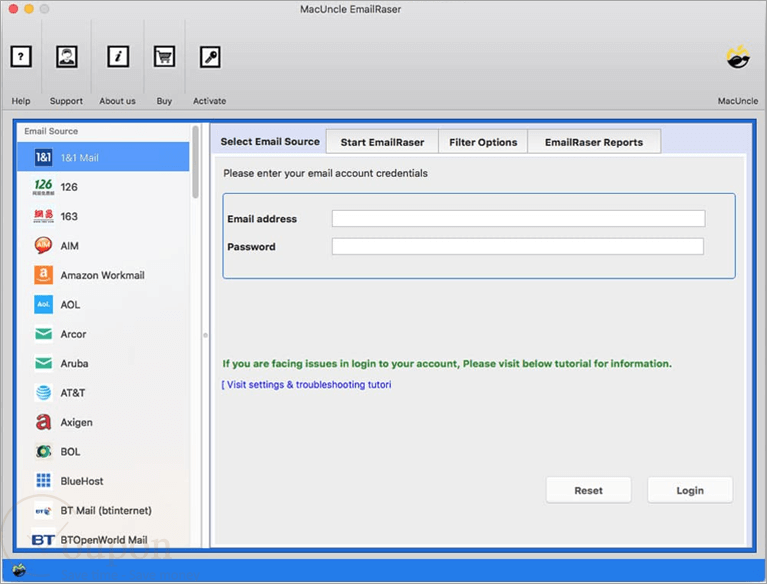The width and height of the screenshot is (767, 584).
Task: Click the Email address input field
Action: tap(519, 218)
